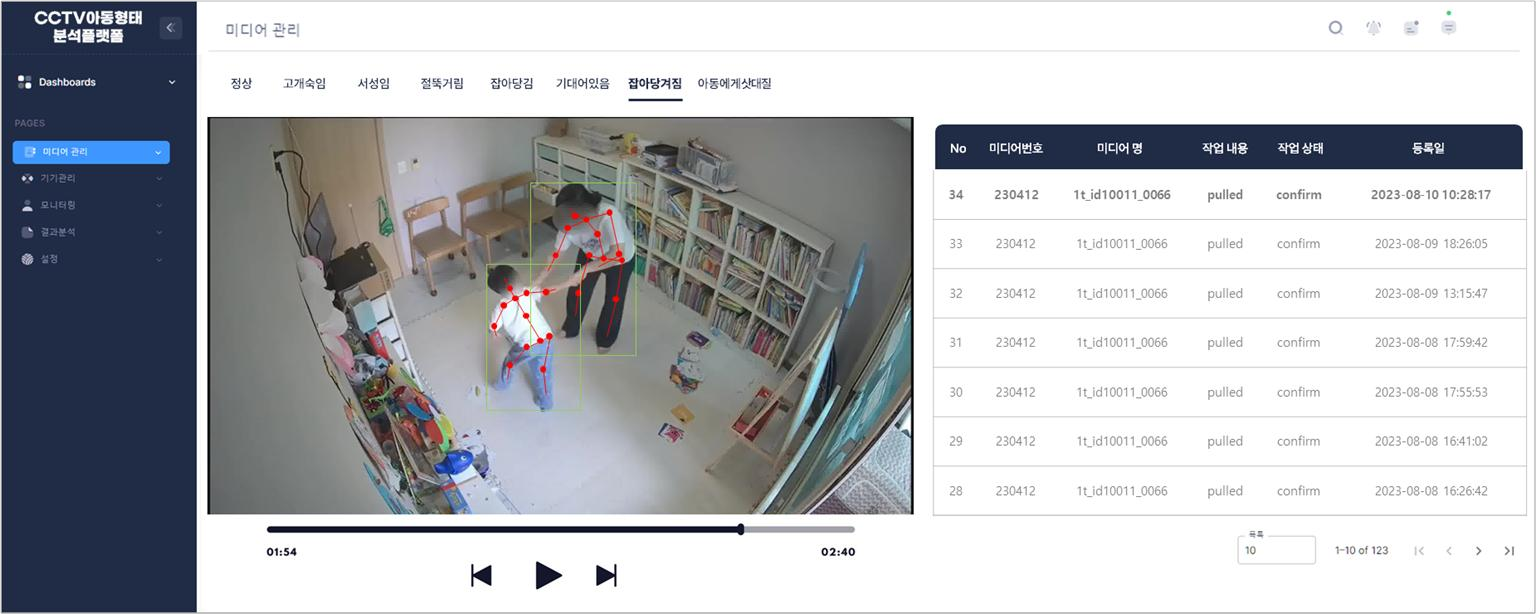Select the date 2023-08-08 17:59:42
The width and height of the screenshot is (1536, 614).
[1431, 343]
